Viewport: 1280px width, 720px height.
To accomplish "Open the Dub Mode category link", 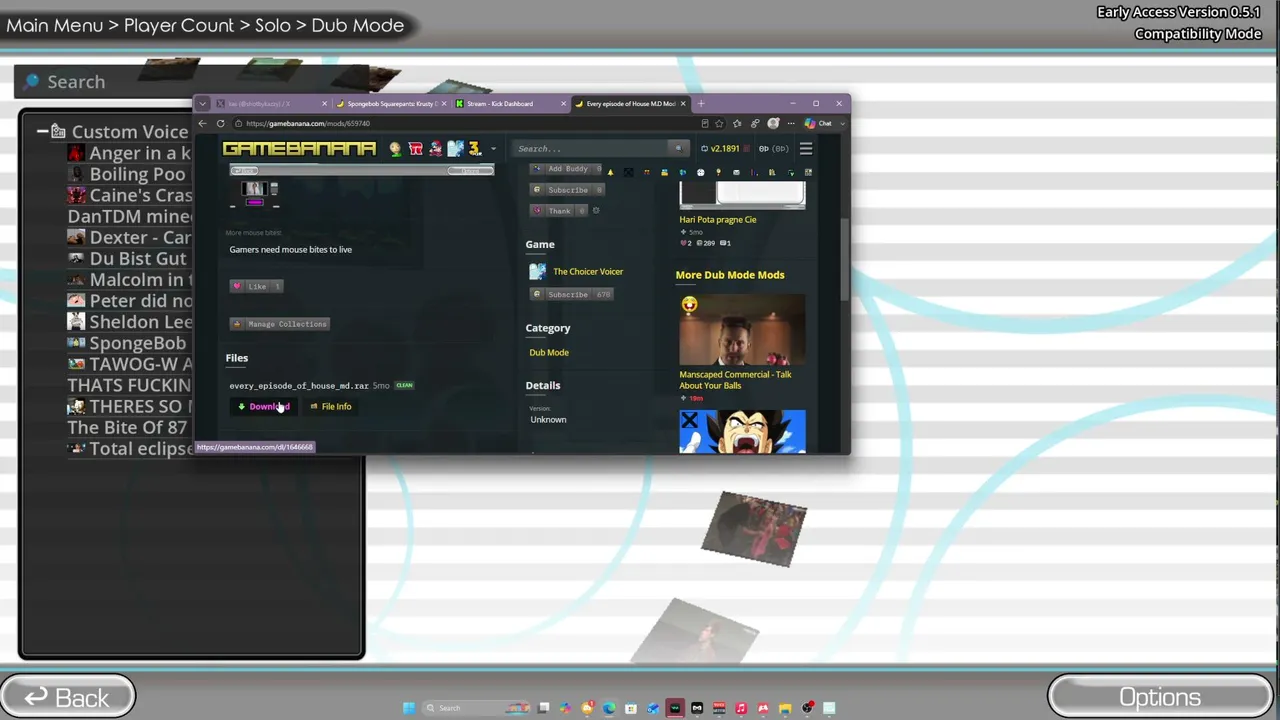I will click(x=549, y=353).
